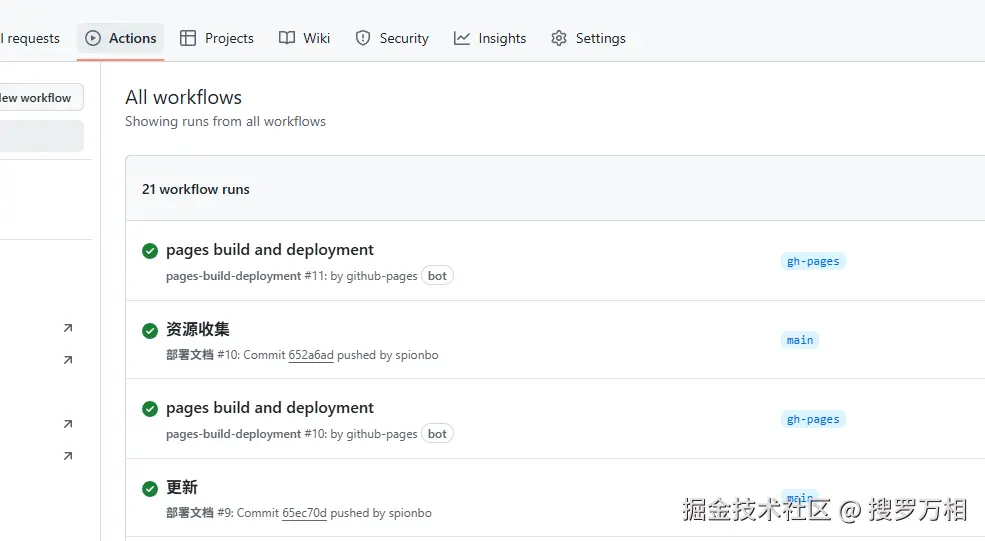Click main branch label of 资源收集 run
This screenshot has width=985, height=541.
pos(800,340)
